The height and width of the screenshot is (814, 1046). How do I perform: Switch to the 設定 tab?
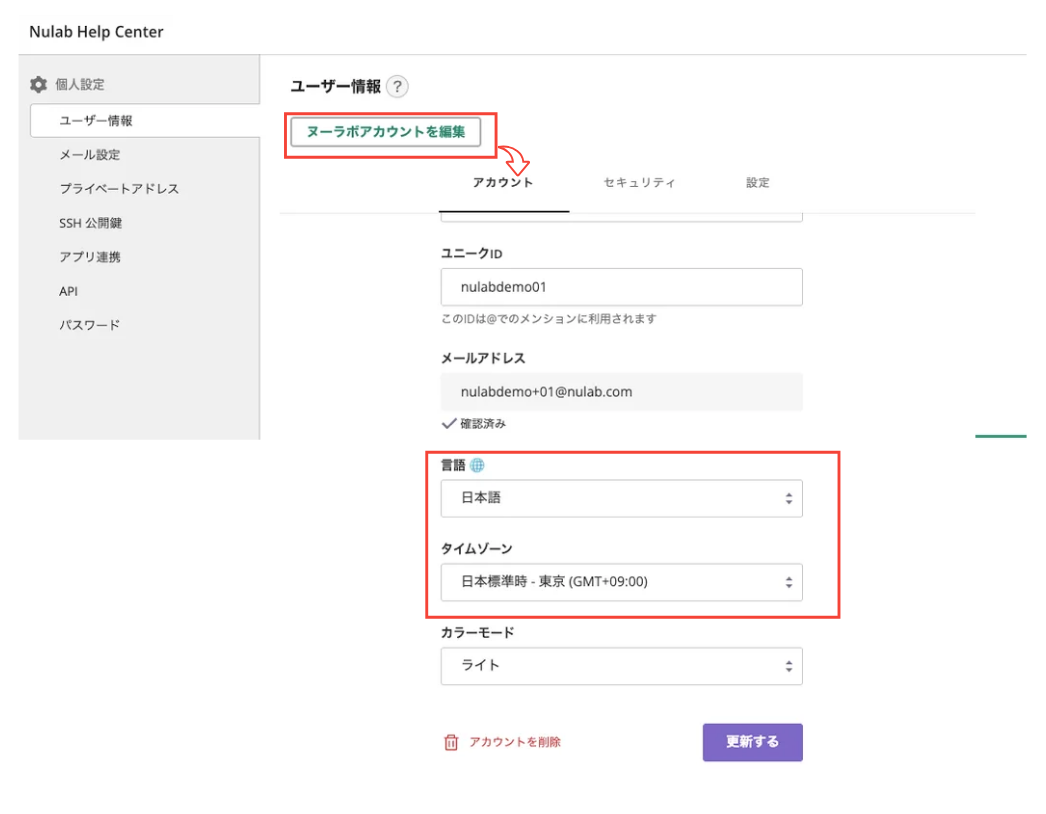[757, 183]
